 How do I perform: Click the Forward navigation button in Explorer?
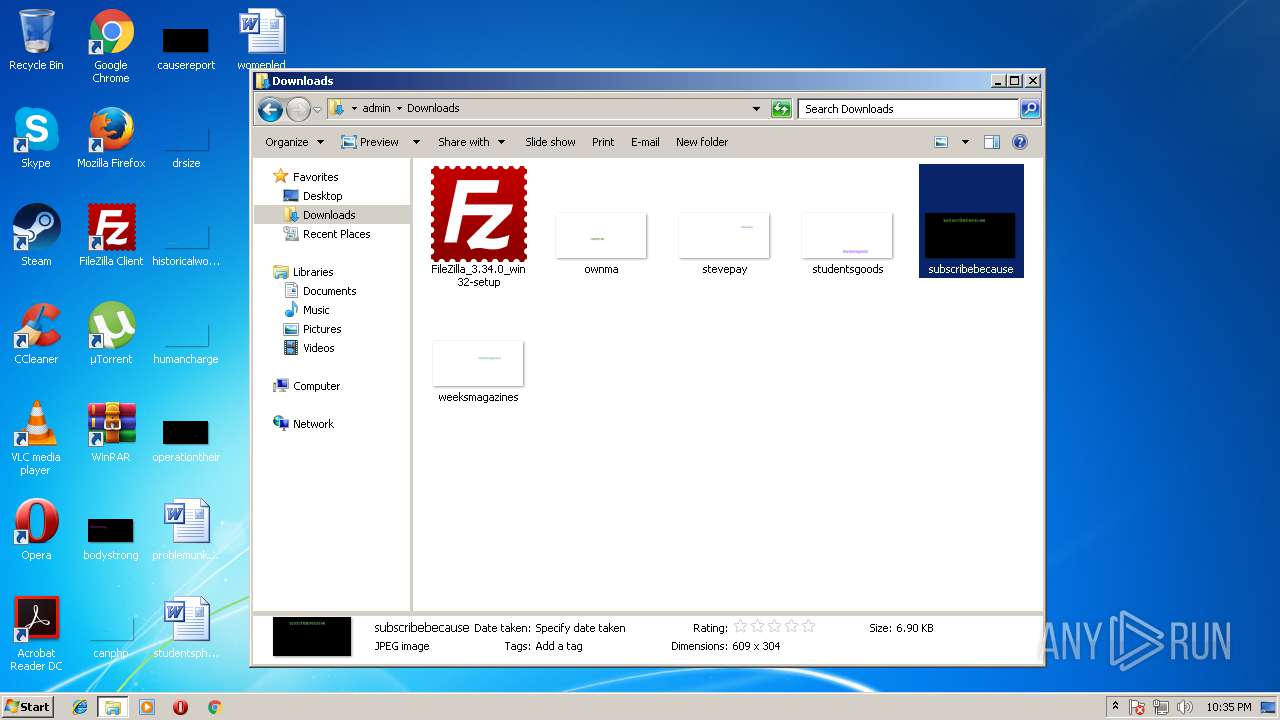tap(298, 109)
